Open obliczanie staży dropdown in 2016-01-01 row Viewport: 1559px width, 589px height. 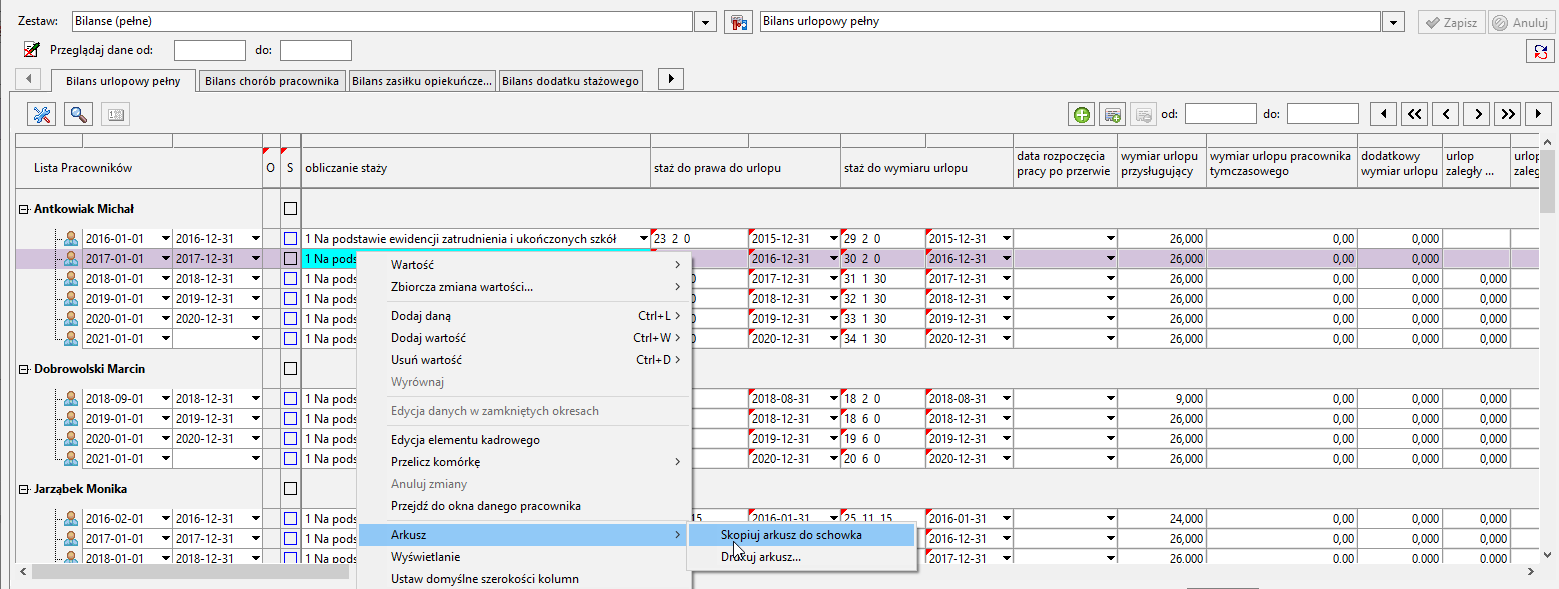[642, 239]
